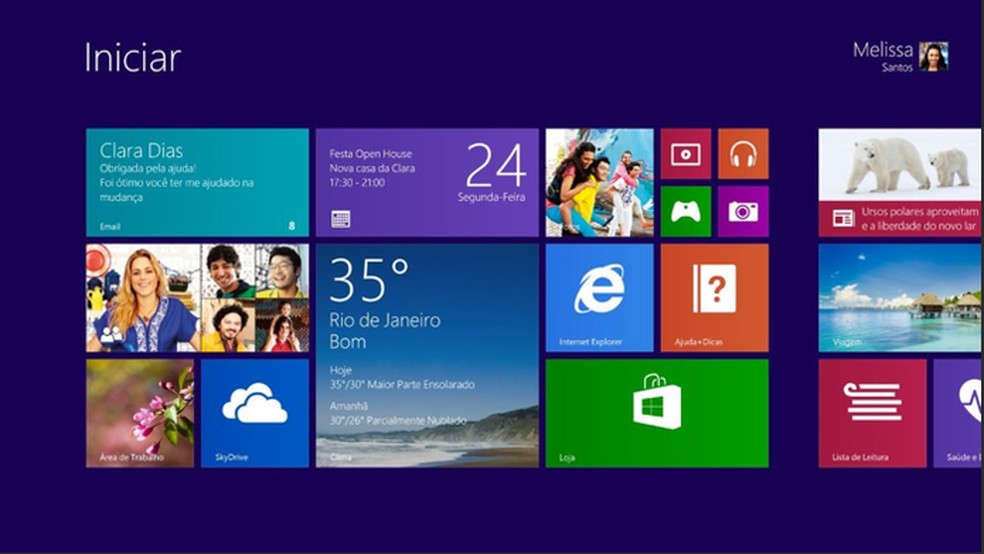The image size is (984, 554).
Task: Click the Ursos polares headline text
Action: pyautogui.click(x=921, y=219)
